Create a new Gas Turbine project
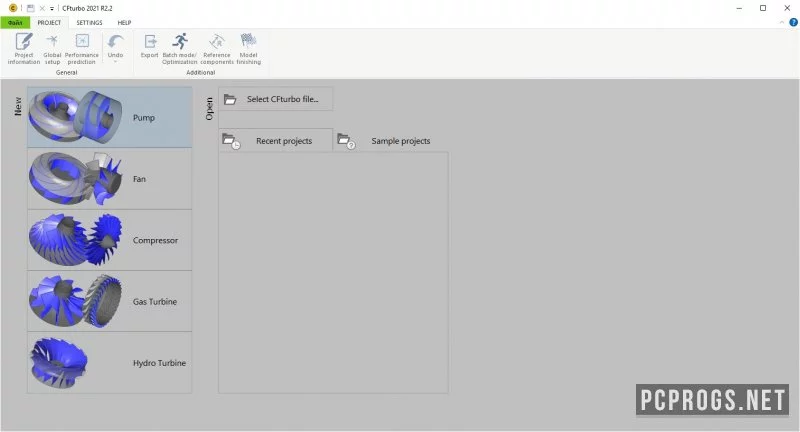The width and height of the screenshot is (800, 432). (110, 301)
